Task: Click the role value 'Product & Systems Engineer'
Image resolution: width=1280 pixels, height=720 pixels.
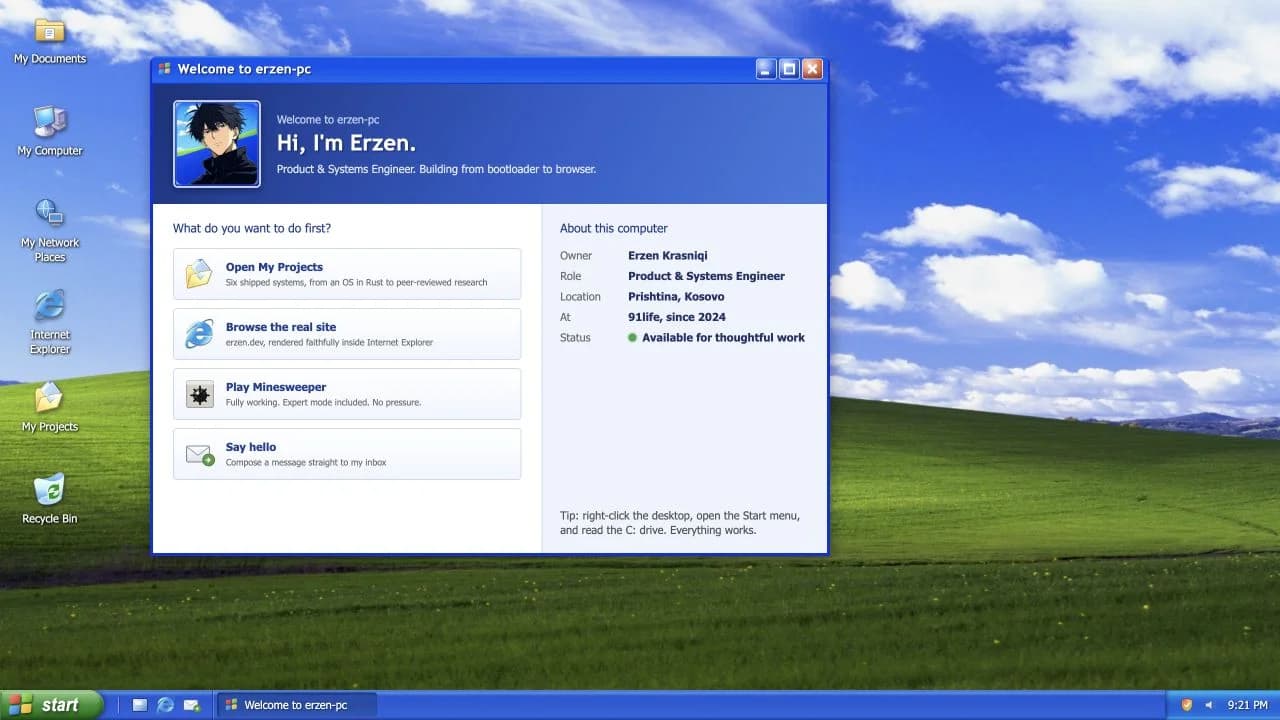Action: (x=706, y=276)
